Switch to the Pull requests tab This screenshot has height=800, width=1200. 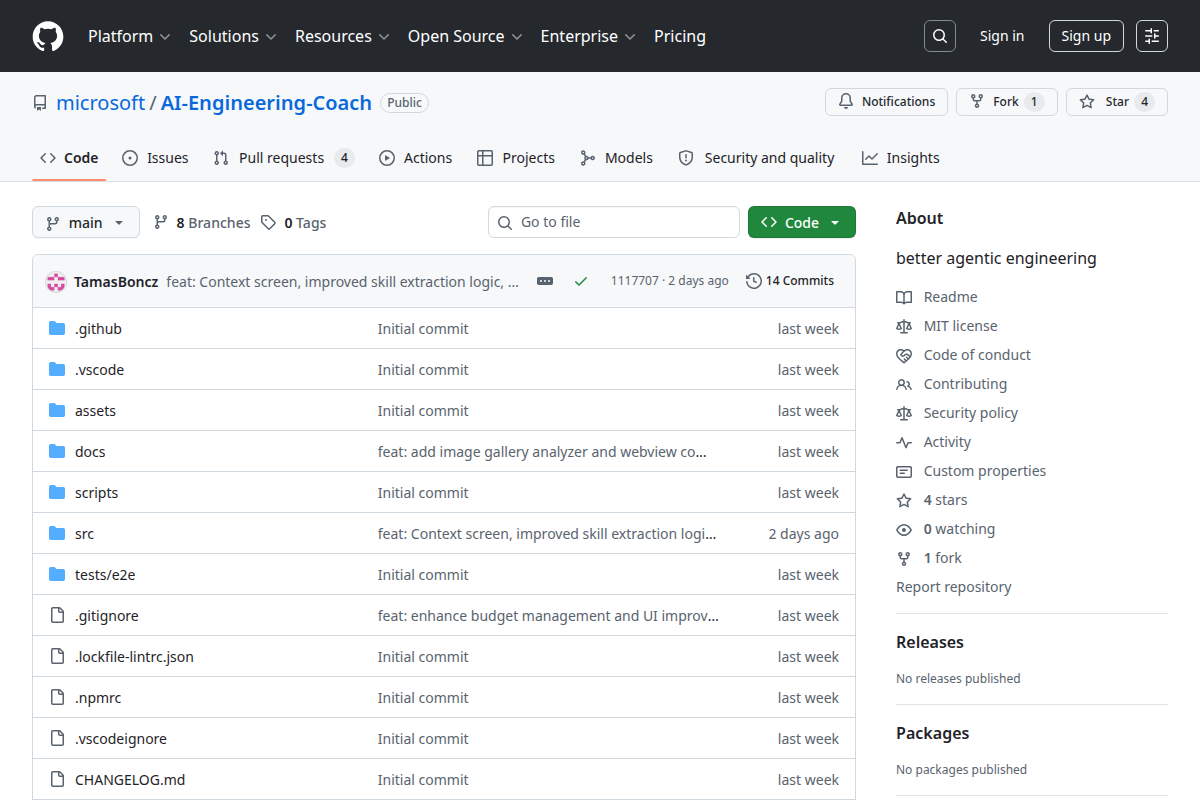pyautogui.click(x=284, y=158)
